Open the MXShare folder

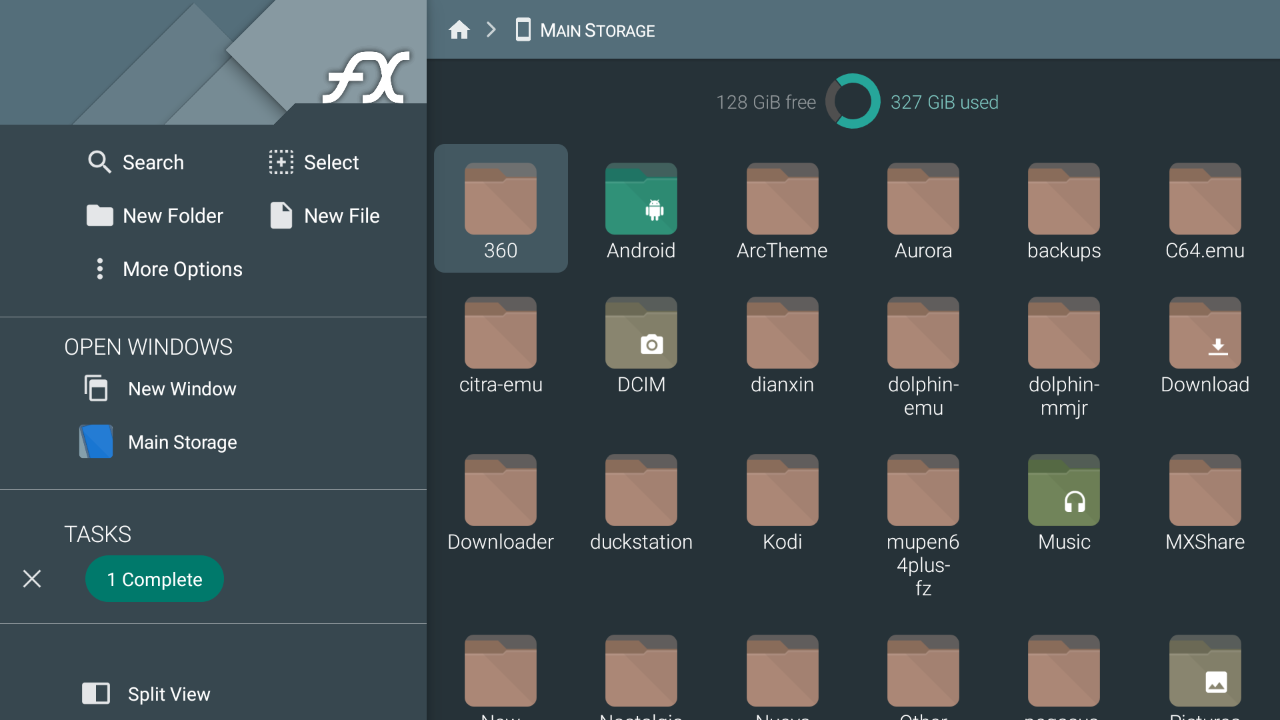(x=1205, y=503)
